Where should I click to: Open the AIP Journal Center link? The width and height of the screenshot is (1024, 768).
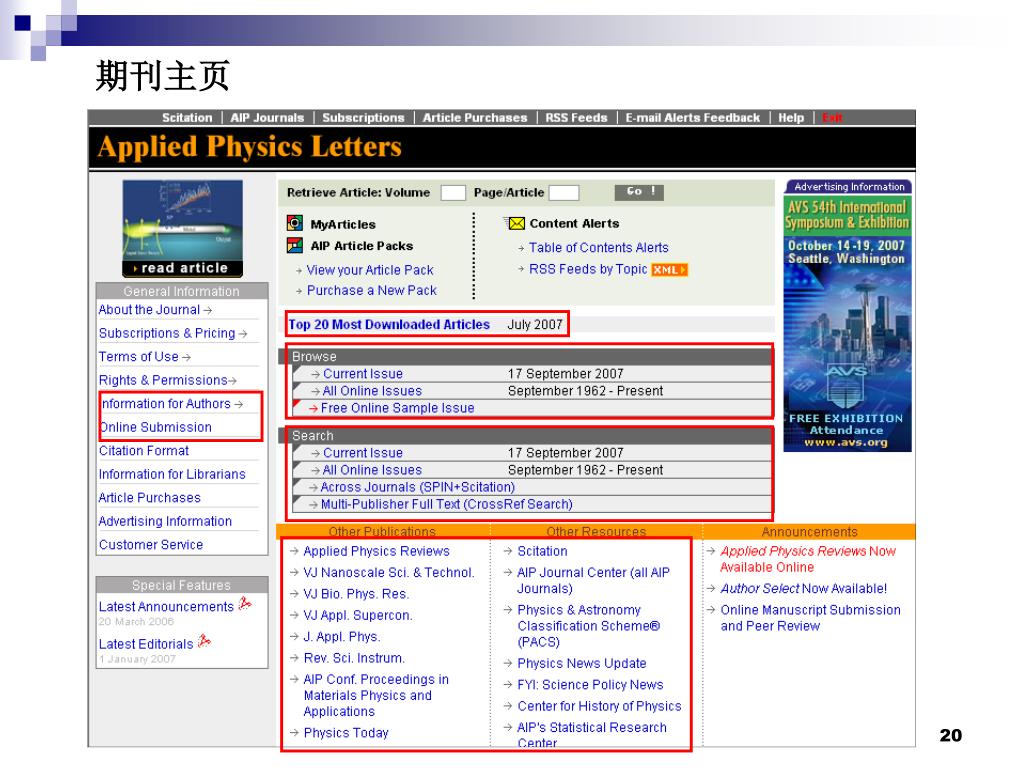pos(593,580)
